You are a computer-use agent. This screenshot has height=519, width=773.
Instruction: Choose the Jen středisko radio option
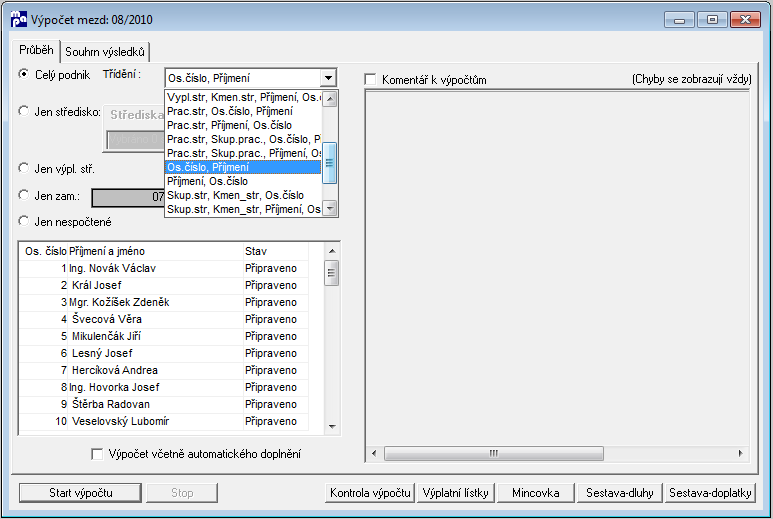click(23, 111)
